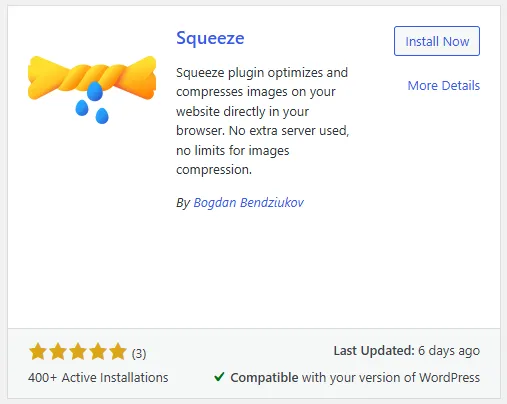
Task: Click the second rating star
Action: click(x=58, y=352)
